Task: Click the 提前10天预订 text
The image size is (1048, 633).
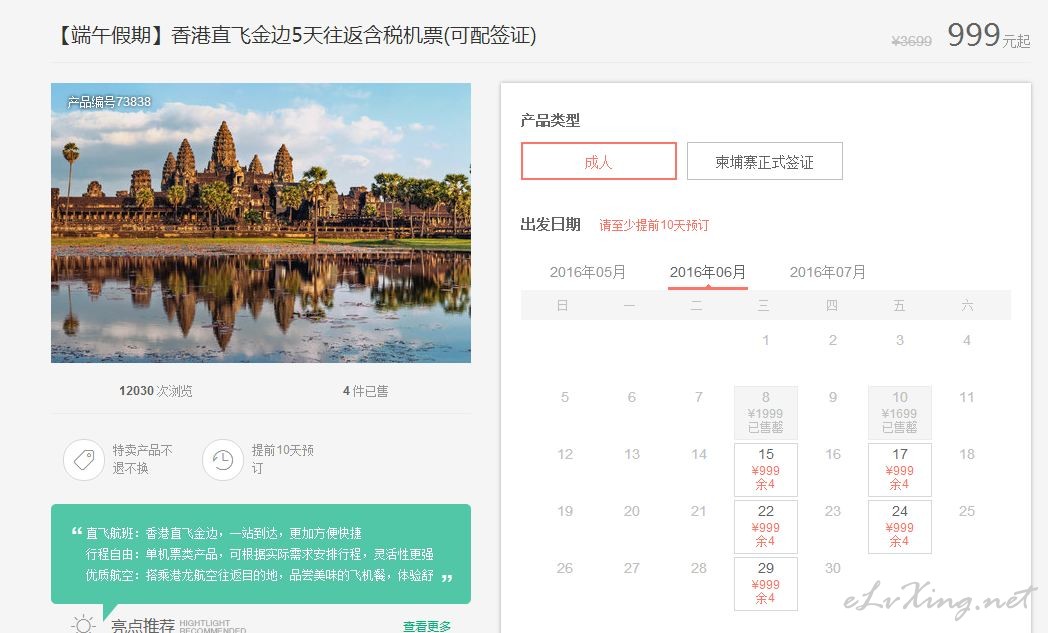Action: click(x=283, y=459)
